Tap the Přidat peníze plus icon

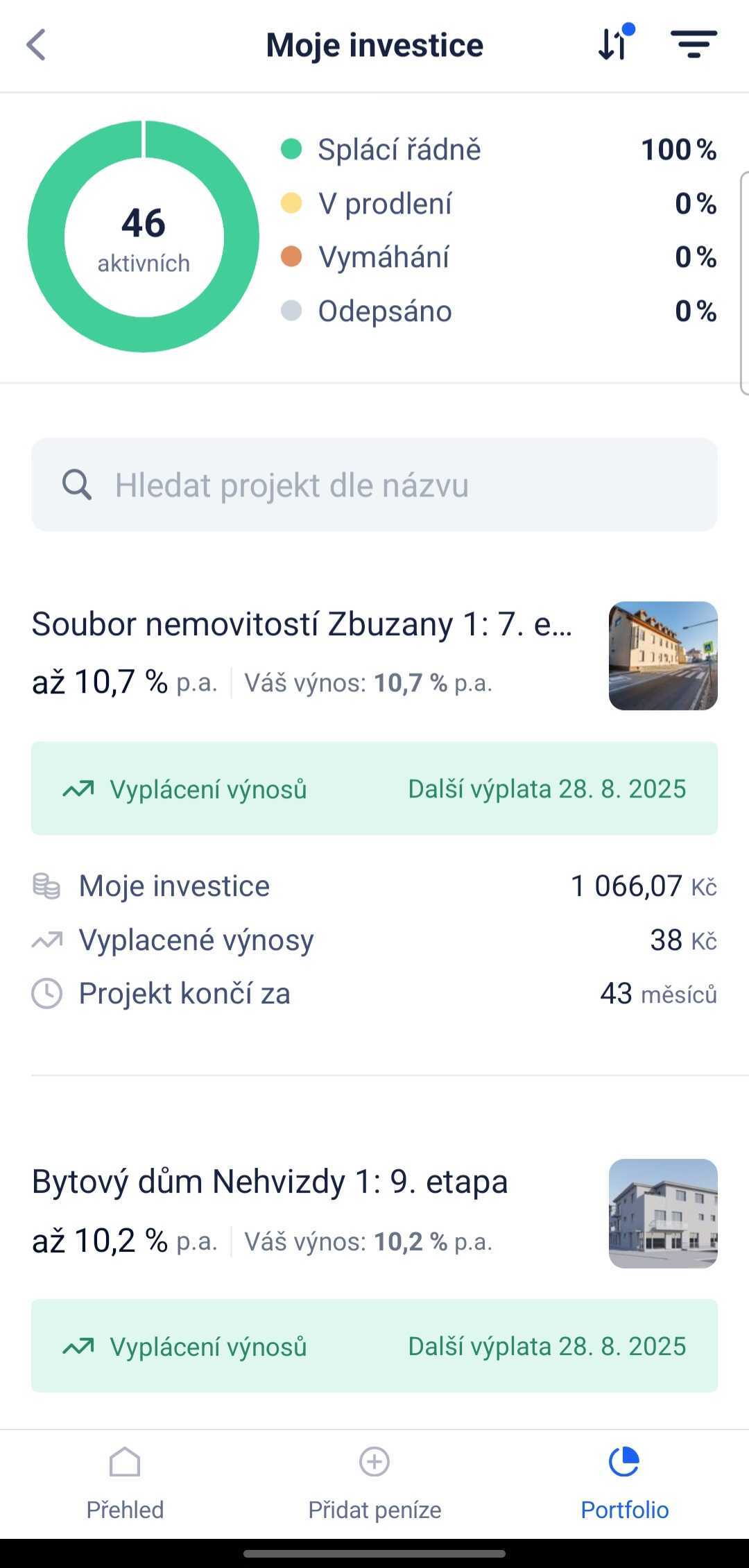tap(374, 1463)
